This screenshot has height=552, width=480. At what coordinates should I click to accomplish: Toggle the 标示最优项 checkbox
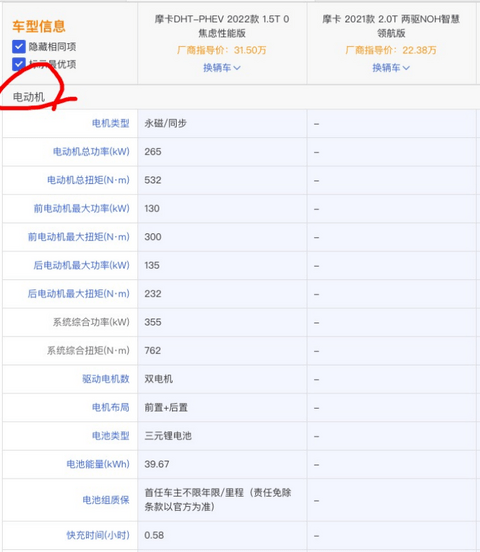click(19, 64)
